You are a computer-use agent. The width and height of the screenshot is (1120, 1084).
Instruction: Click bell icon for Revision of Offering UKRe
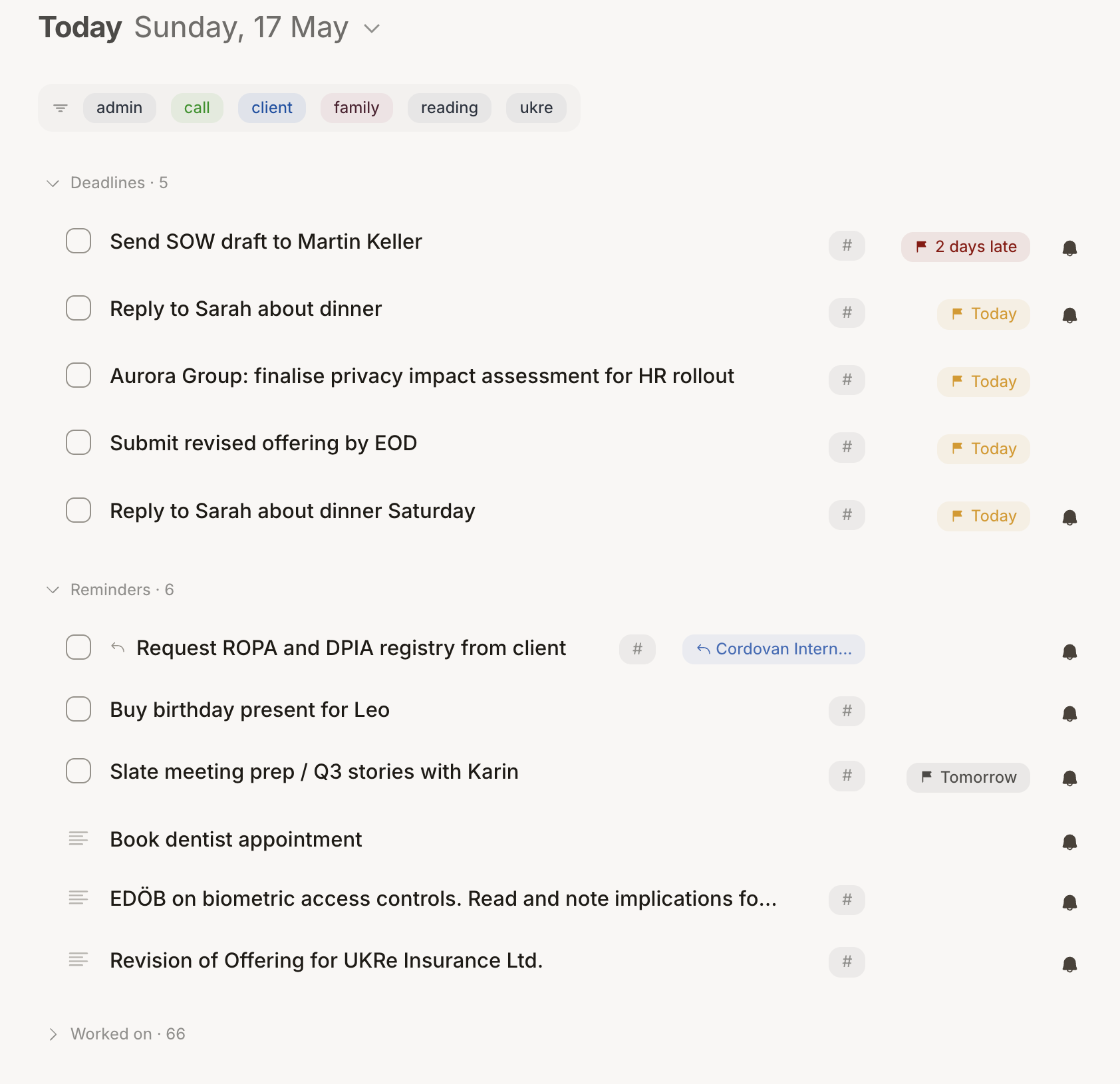tap(1069, 964)
